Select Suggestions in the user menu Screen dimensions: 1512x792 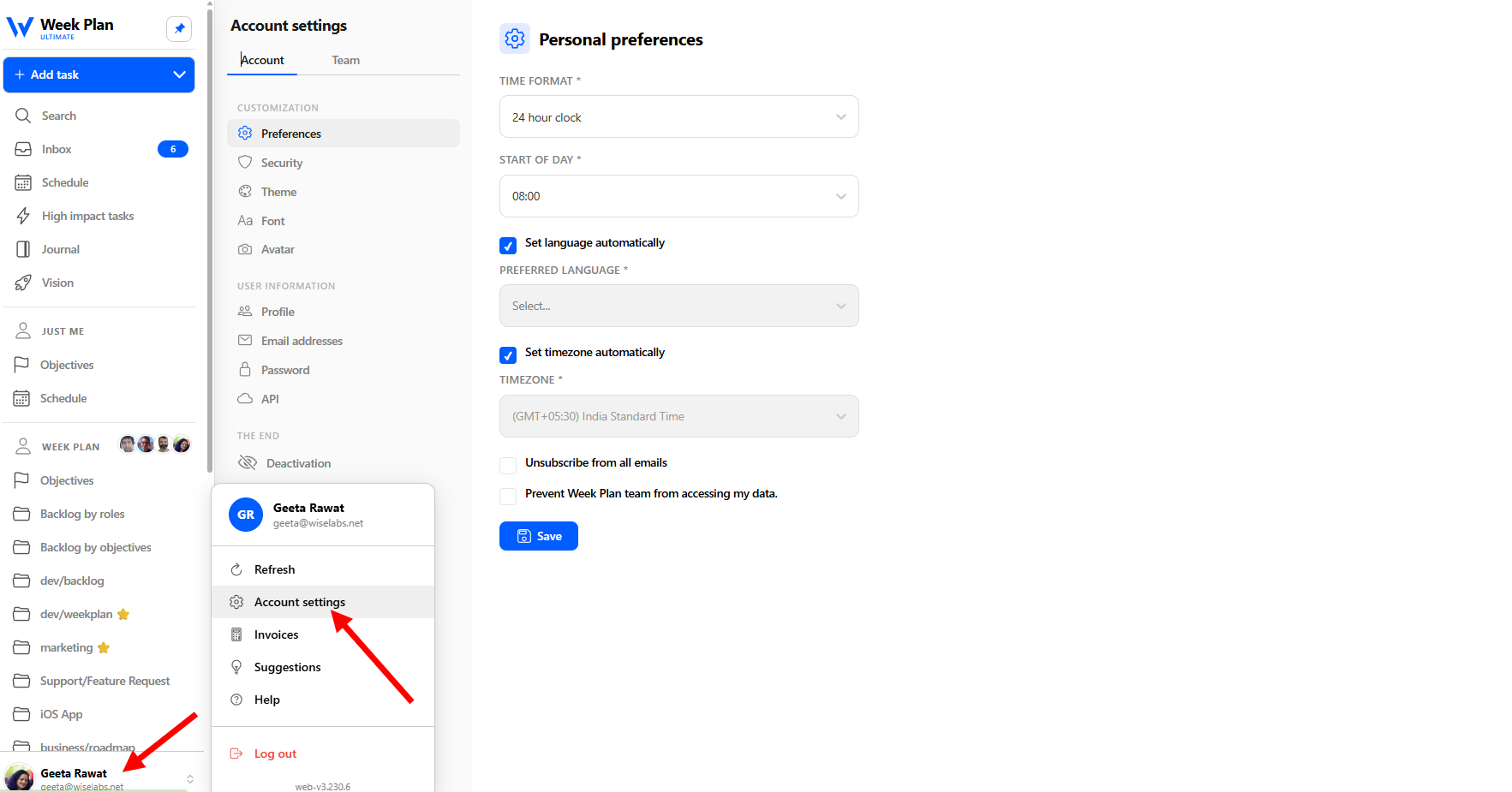[x=323, y=667]
